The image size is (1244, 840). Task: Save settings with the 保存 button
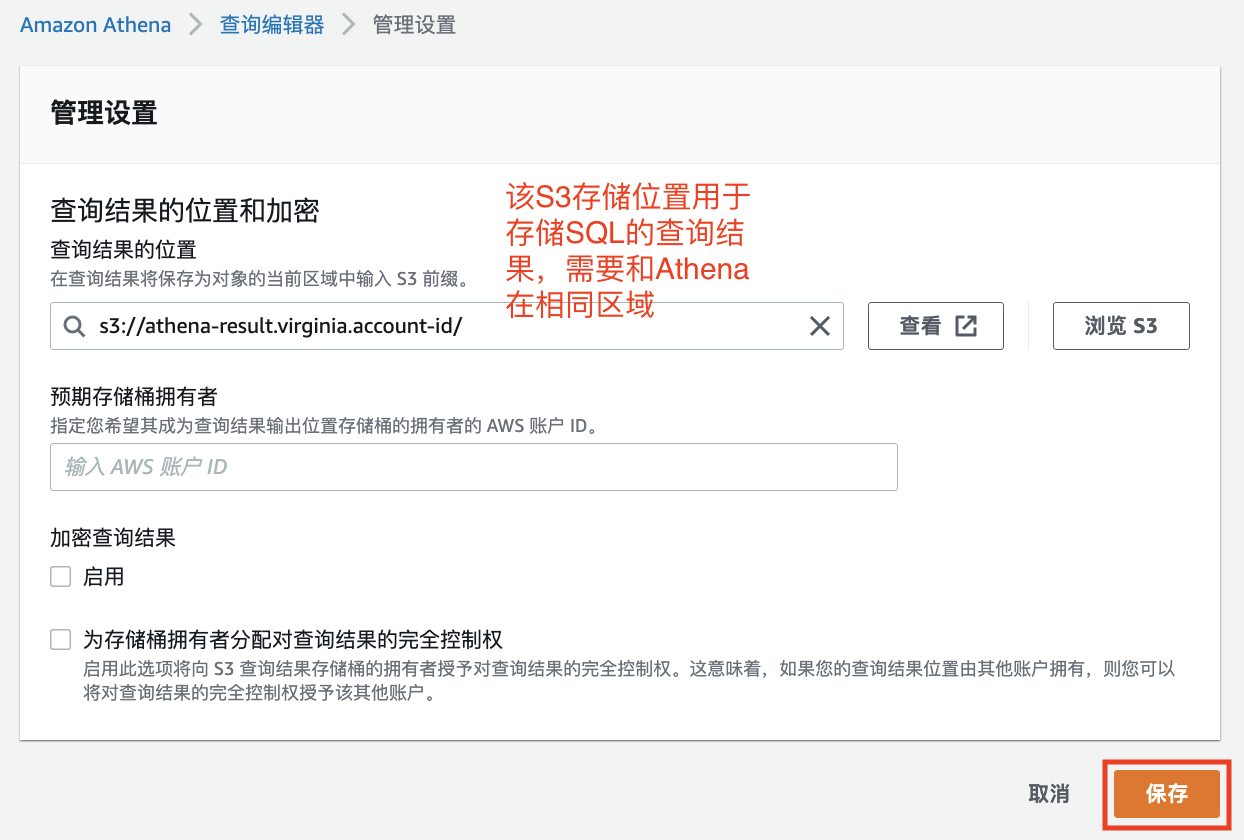[x=1165, y=794]
